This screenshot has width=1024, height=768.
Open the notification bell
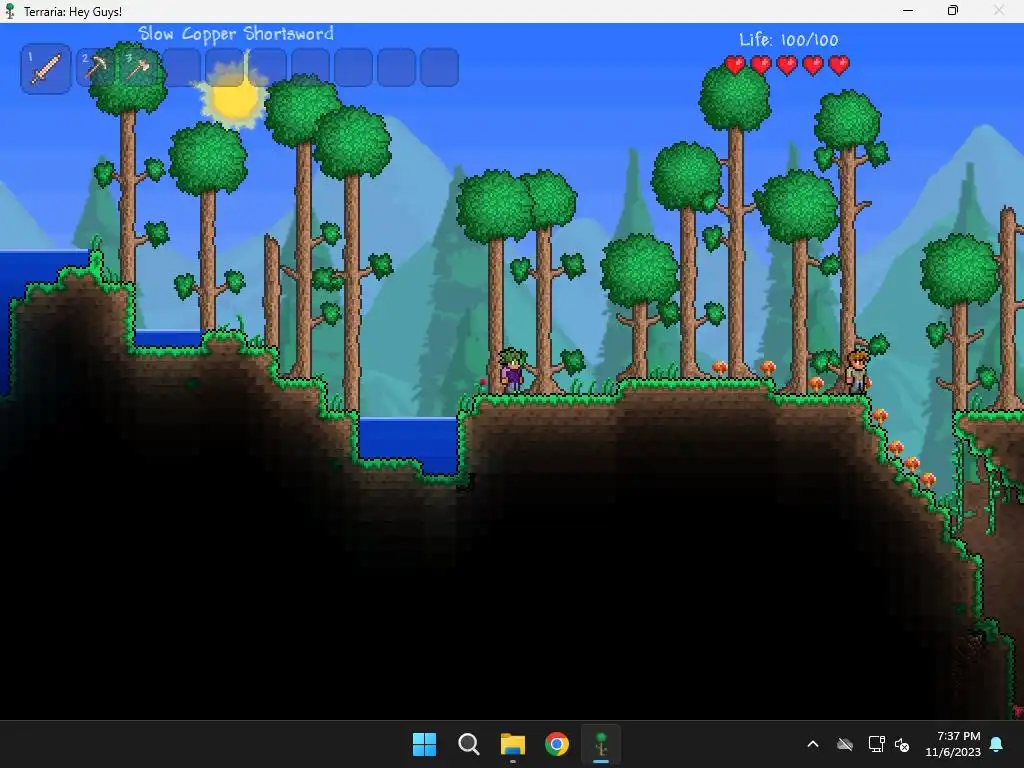[x=997, y=744]
